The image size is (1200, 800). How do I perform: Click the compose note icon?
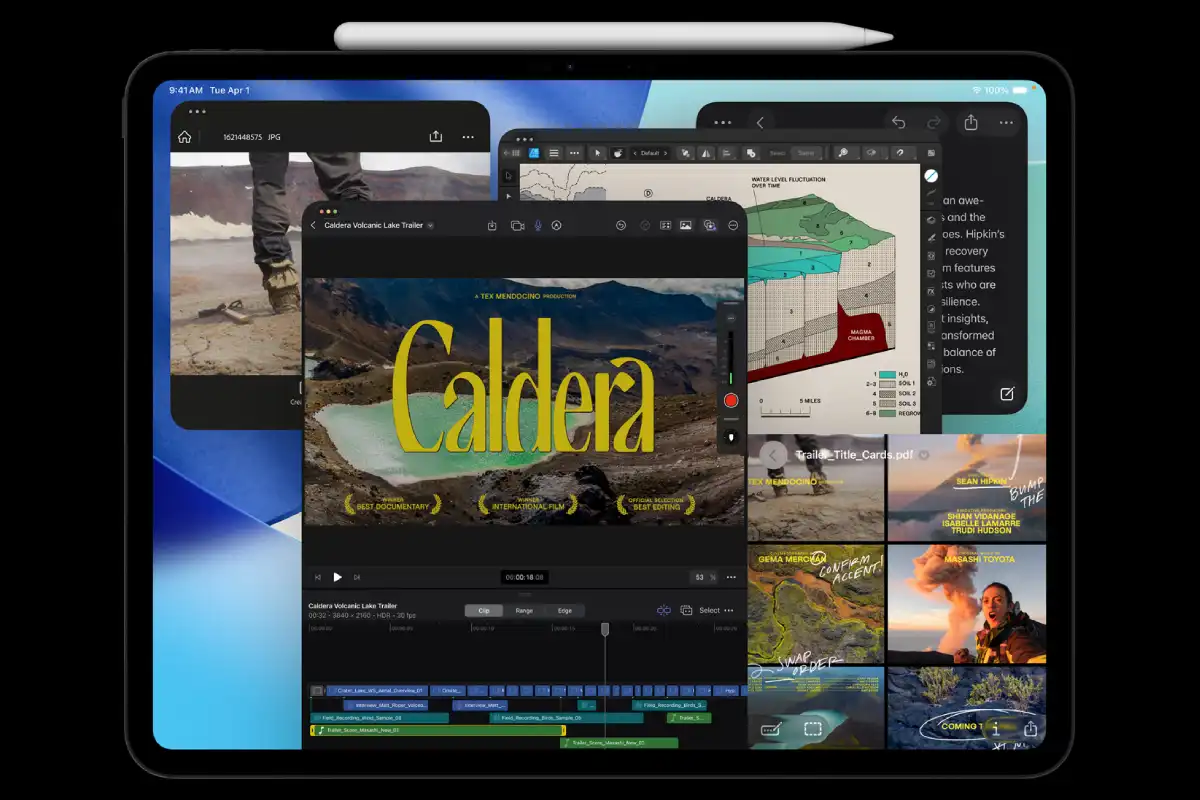click(1007, 393)
